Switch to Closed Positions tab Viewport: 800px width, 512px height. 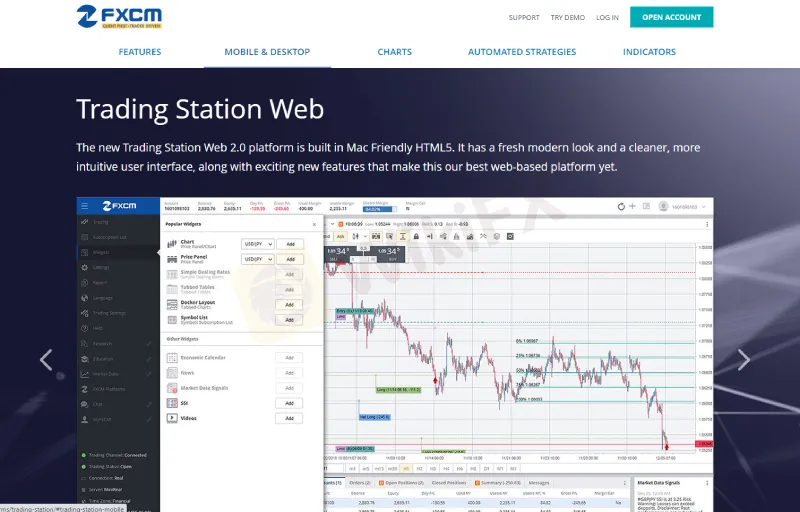pos(449,482)
